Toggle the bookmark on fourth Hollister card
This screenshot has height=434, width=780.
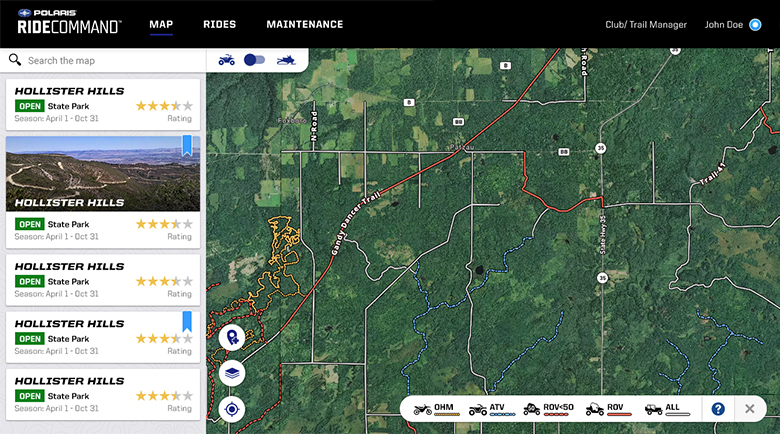[x=187, y=322]
